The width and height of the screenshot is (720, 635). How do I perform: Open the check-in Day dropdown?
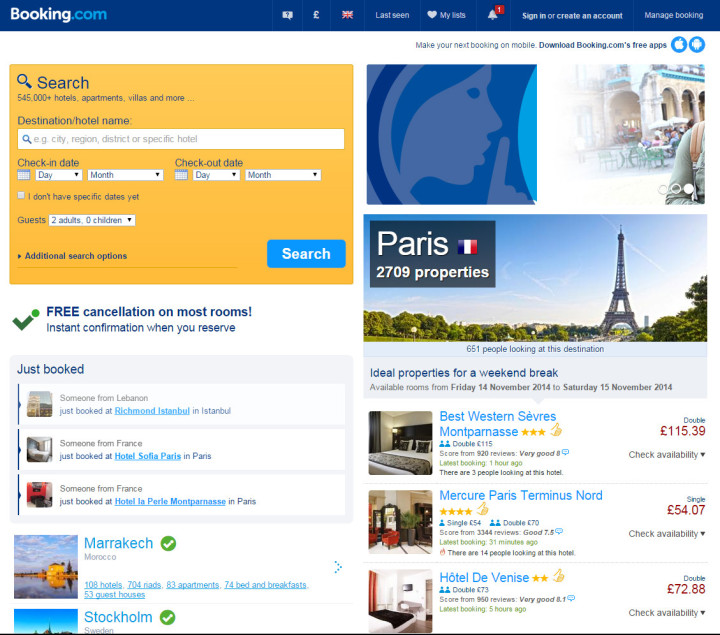pos(59,175)
